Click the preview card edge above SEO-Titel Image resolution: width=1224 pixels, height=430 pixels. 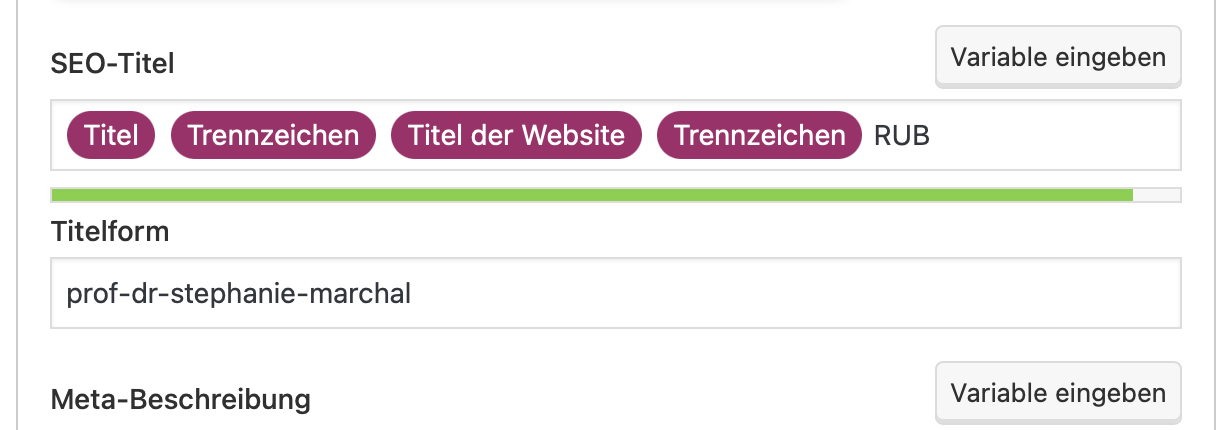pos(450,3)
